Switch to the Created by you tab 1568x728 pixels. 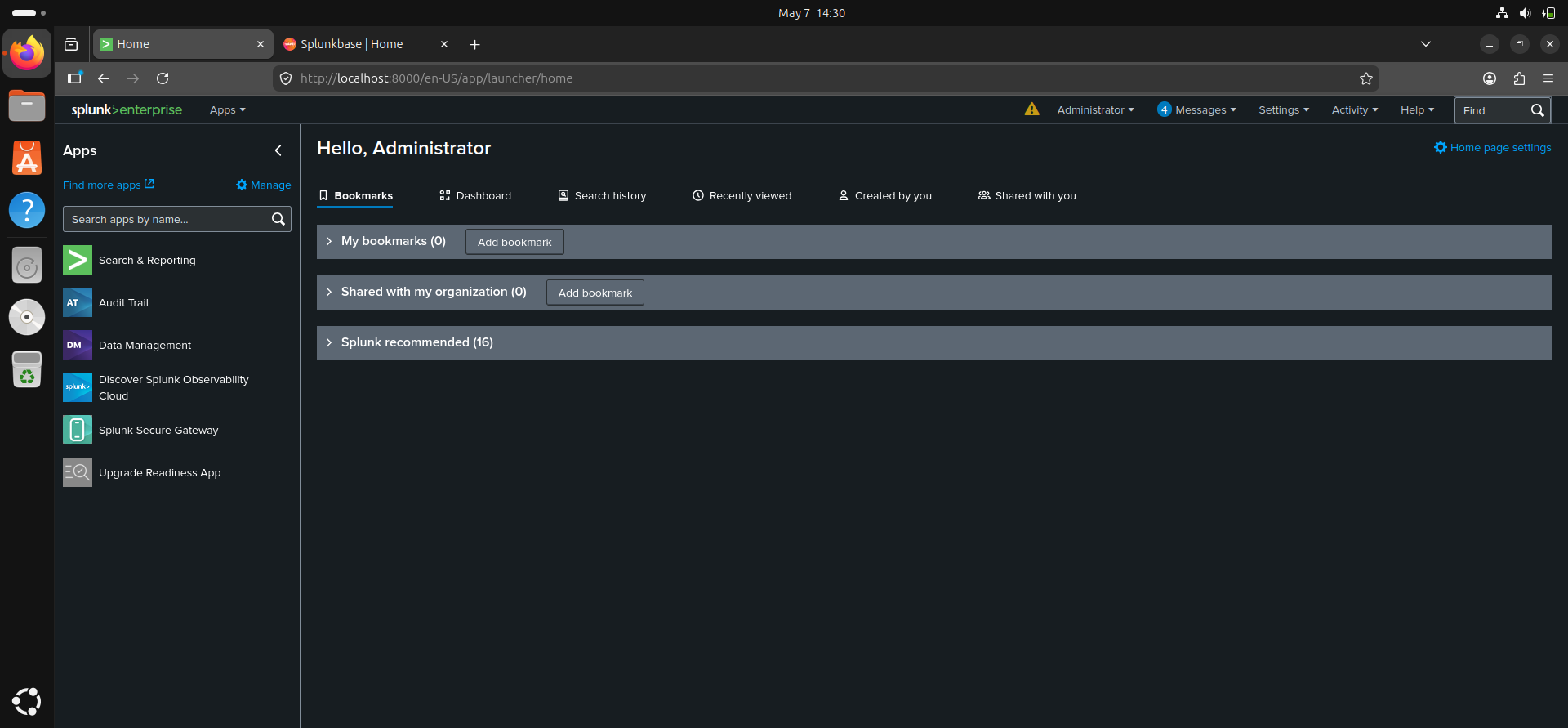(x=885, y=196)
